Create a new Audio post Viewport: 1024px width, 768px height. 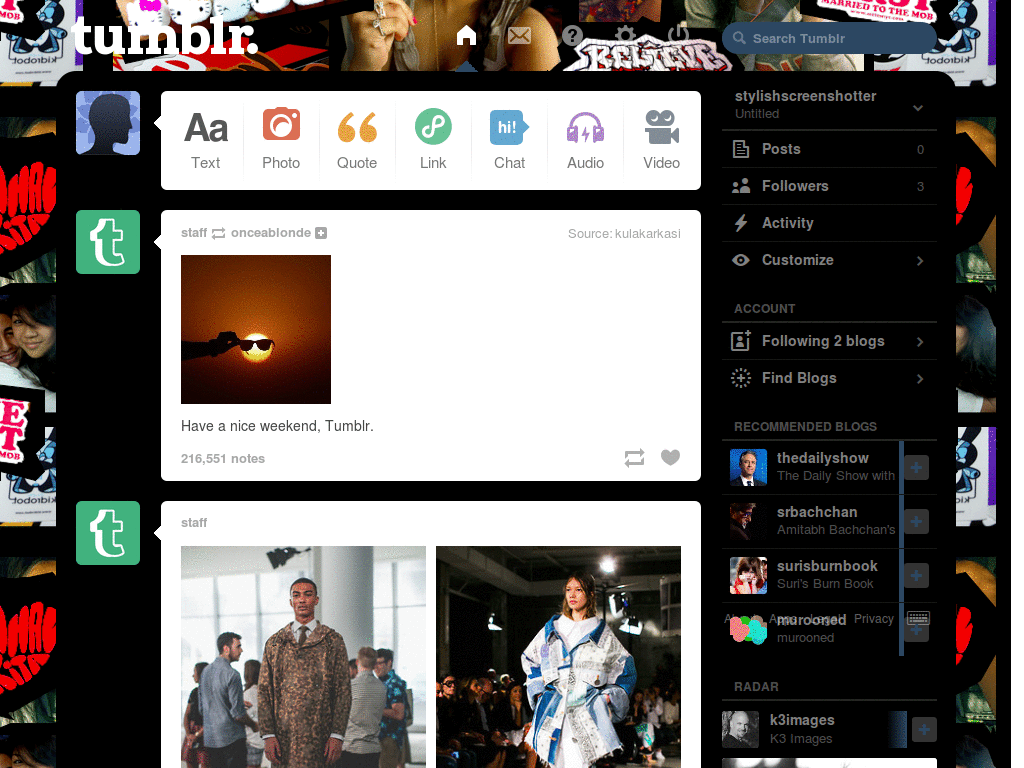pos(585,140)
